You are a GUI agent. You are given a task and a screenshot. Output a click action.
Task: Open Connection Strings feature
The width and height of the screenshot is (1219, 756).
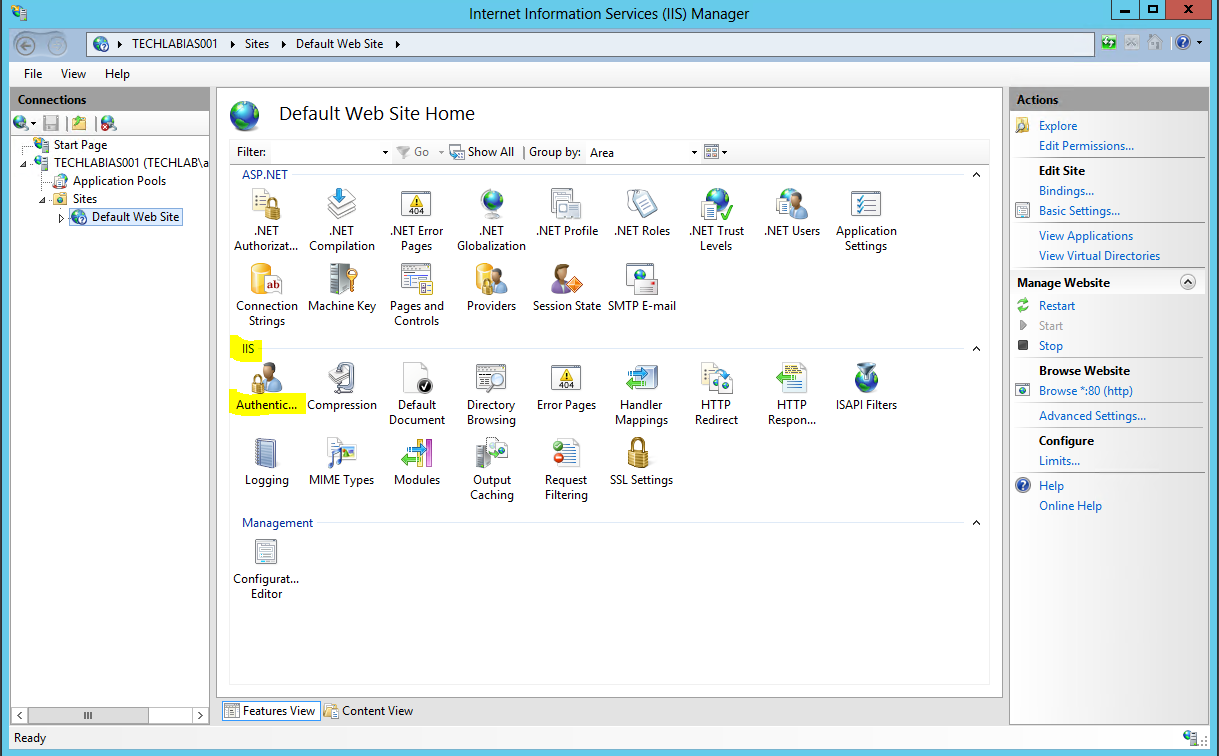(x=266, y=295)
